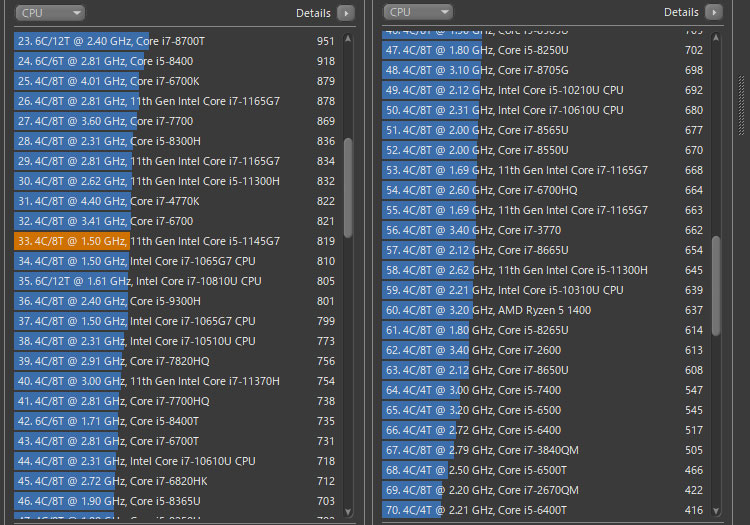The width and height of the screenshot is (750, 525).
Task: Select rank 55 i7-1165G7 row scoring 663
Action: pyautogui.click(x=543, y=210)
